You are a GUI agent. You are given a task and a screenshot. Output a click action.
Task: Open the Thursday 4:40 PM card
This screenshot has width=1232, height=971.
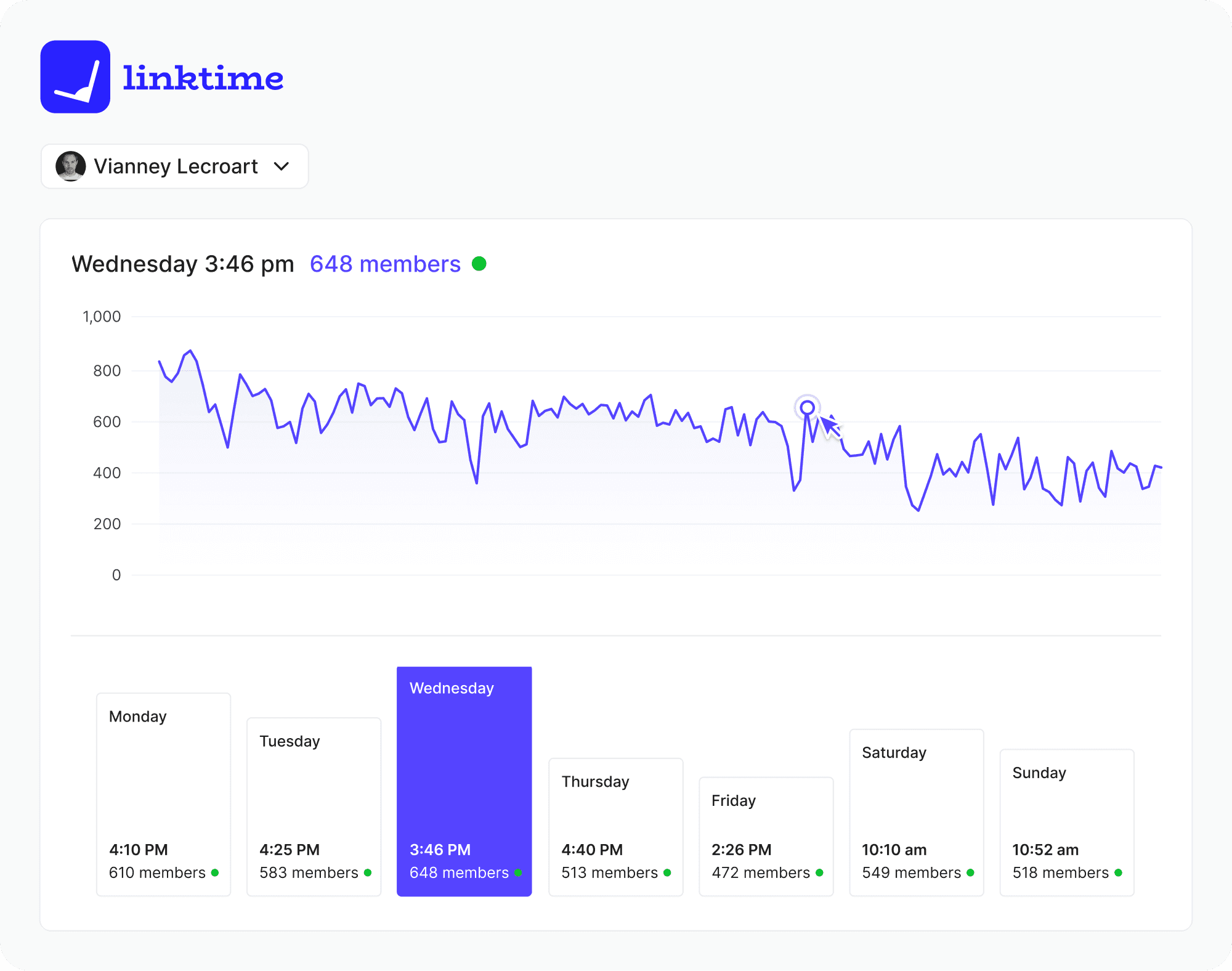pos(615,827)
